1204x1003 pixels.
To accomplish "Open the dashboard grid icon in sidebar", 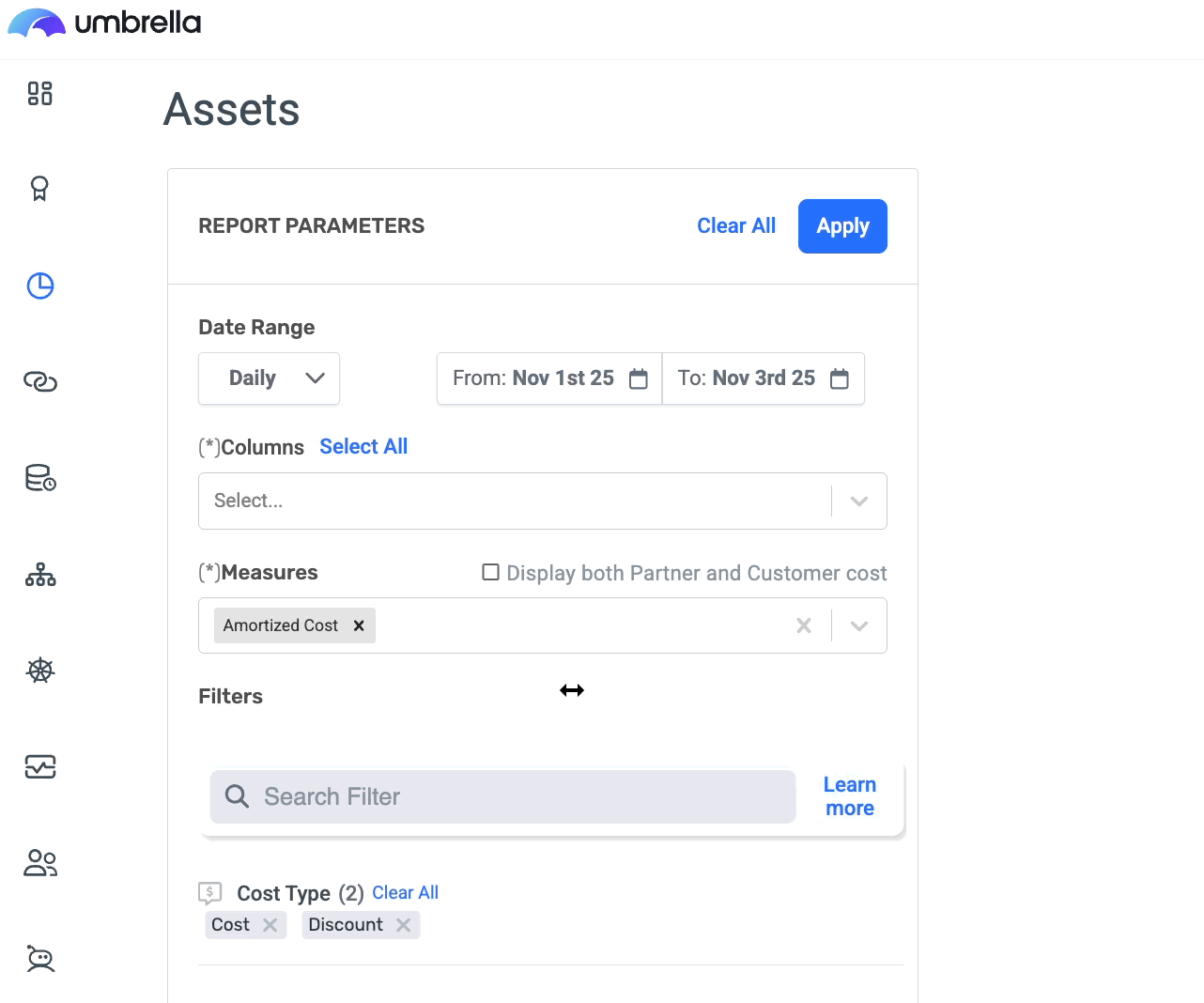I will pyautogui.click(x=39, y=93).
